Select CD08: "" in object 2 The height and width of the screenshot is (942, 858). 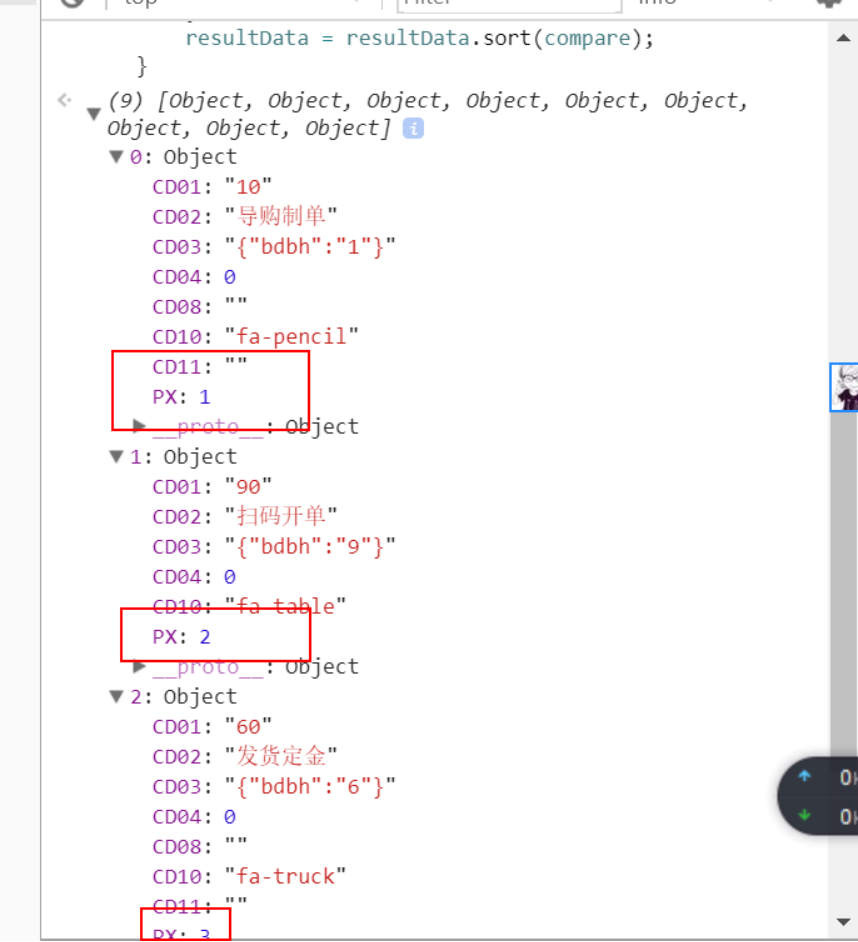pos(200,846)
